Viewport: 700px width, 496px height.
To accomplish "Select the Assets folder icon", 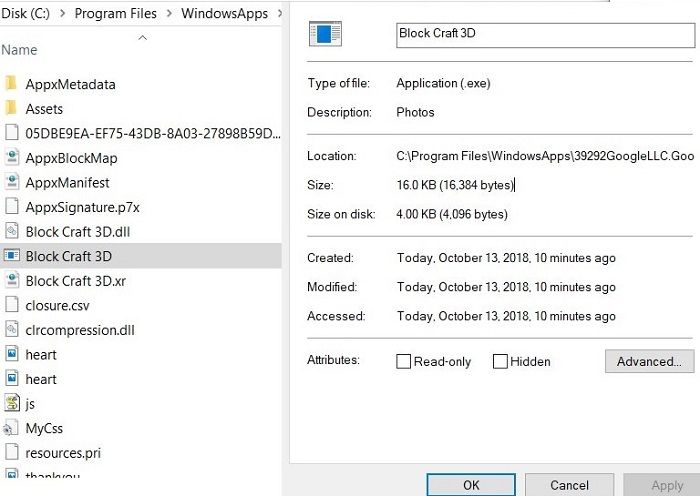I will (x=12, y=109).
